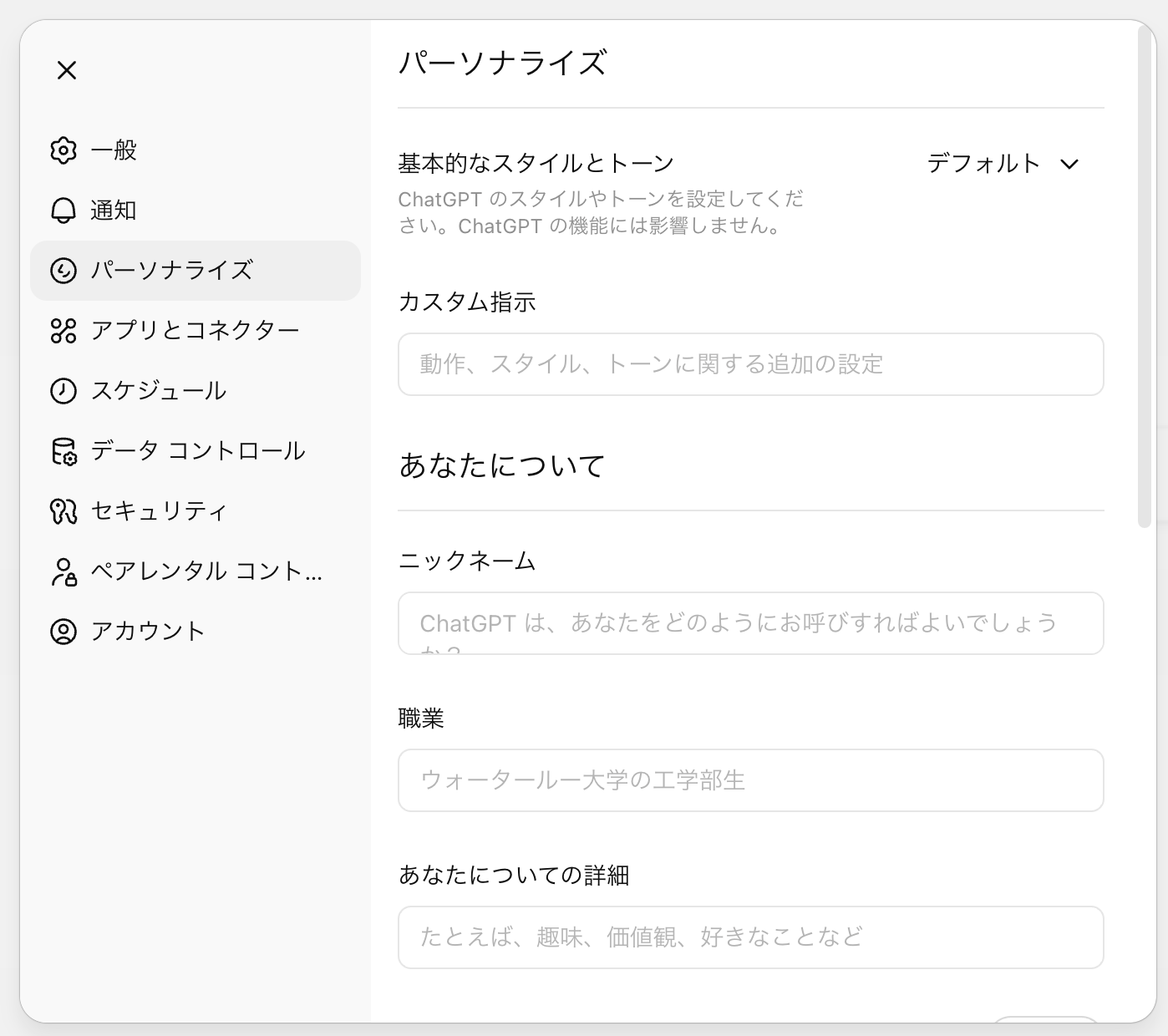
Task: Open the 一般 settings tab
Action: (x=114, y=150)
